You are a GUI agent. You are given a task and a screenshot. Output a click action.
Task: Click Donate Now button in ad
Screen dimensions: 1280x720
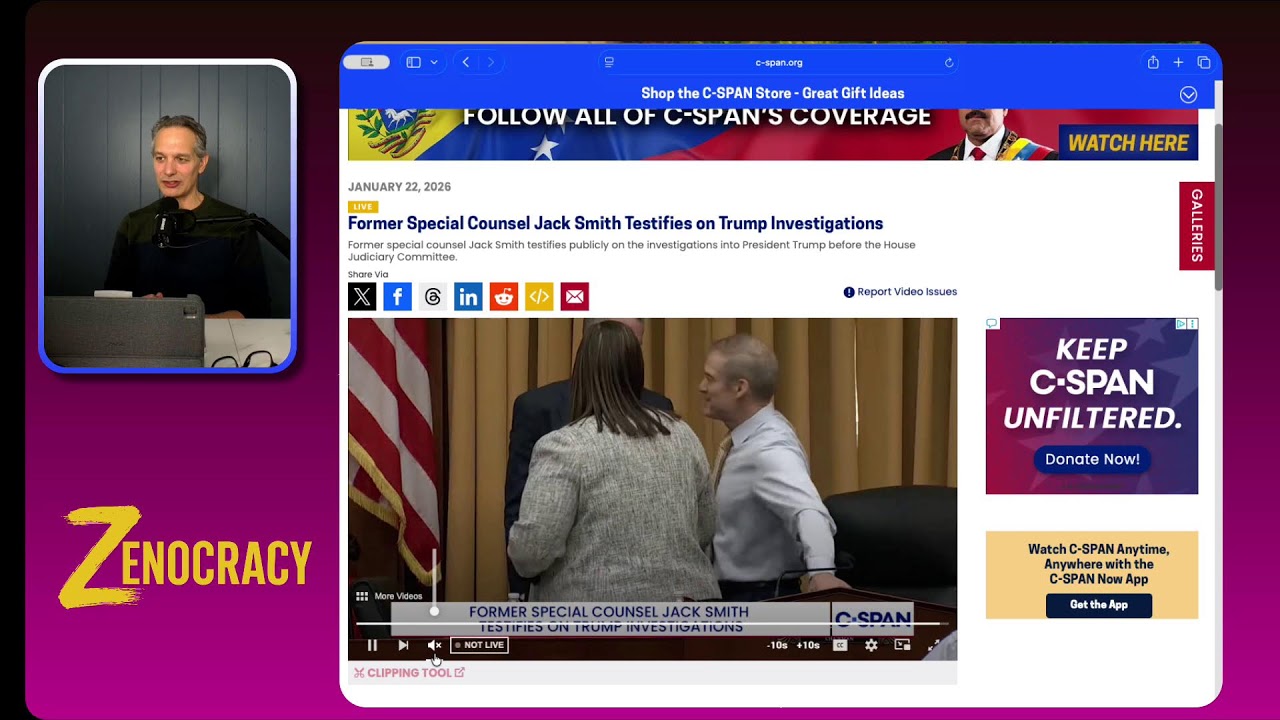[1092, 459]
